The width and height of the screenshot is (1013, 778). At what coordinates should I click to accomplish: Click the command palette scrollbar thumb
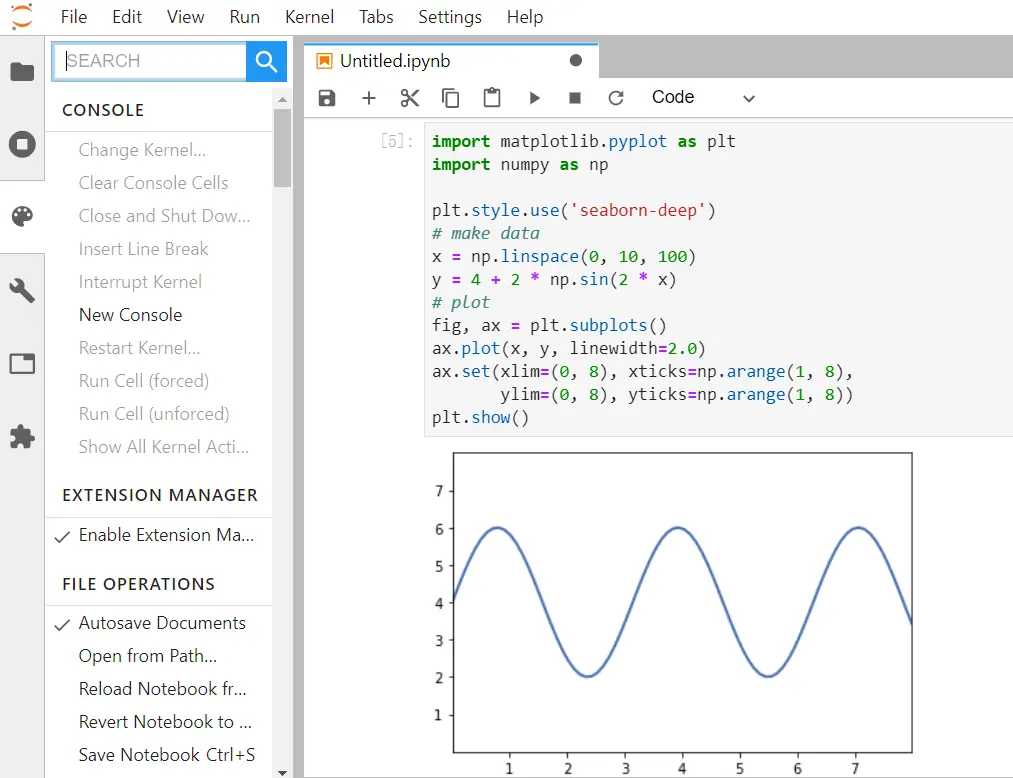tap(282, 148)
